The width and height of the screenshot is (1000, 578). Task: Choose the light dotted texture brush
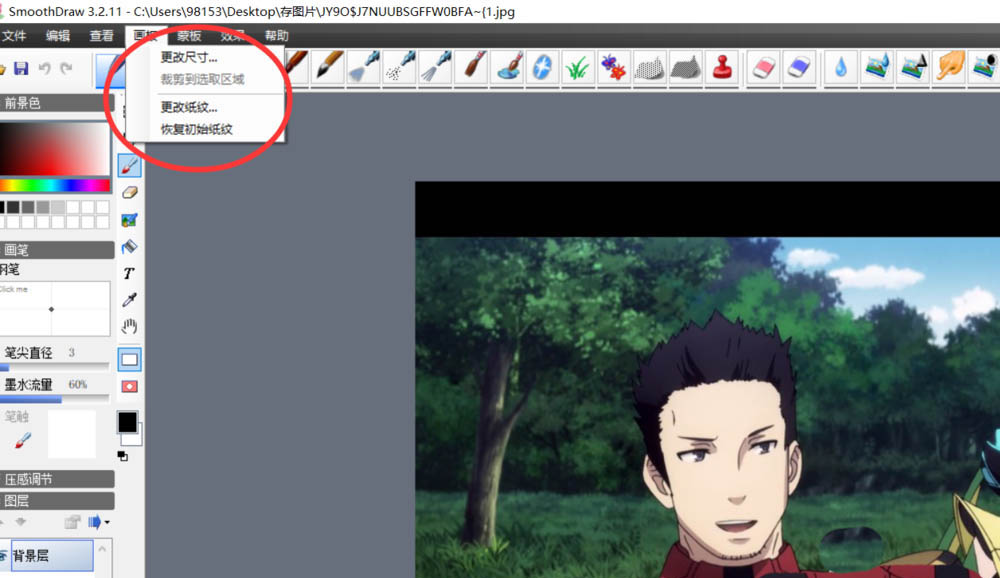(x=649, y=66)
